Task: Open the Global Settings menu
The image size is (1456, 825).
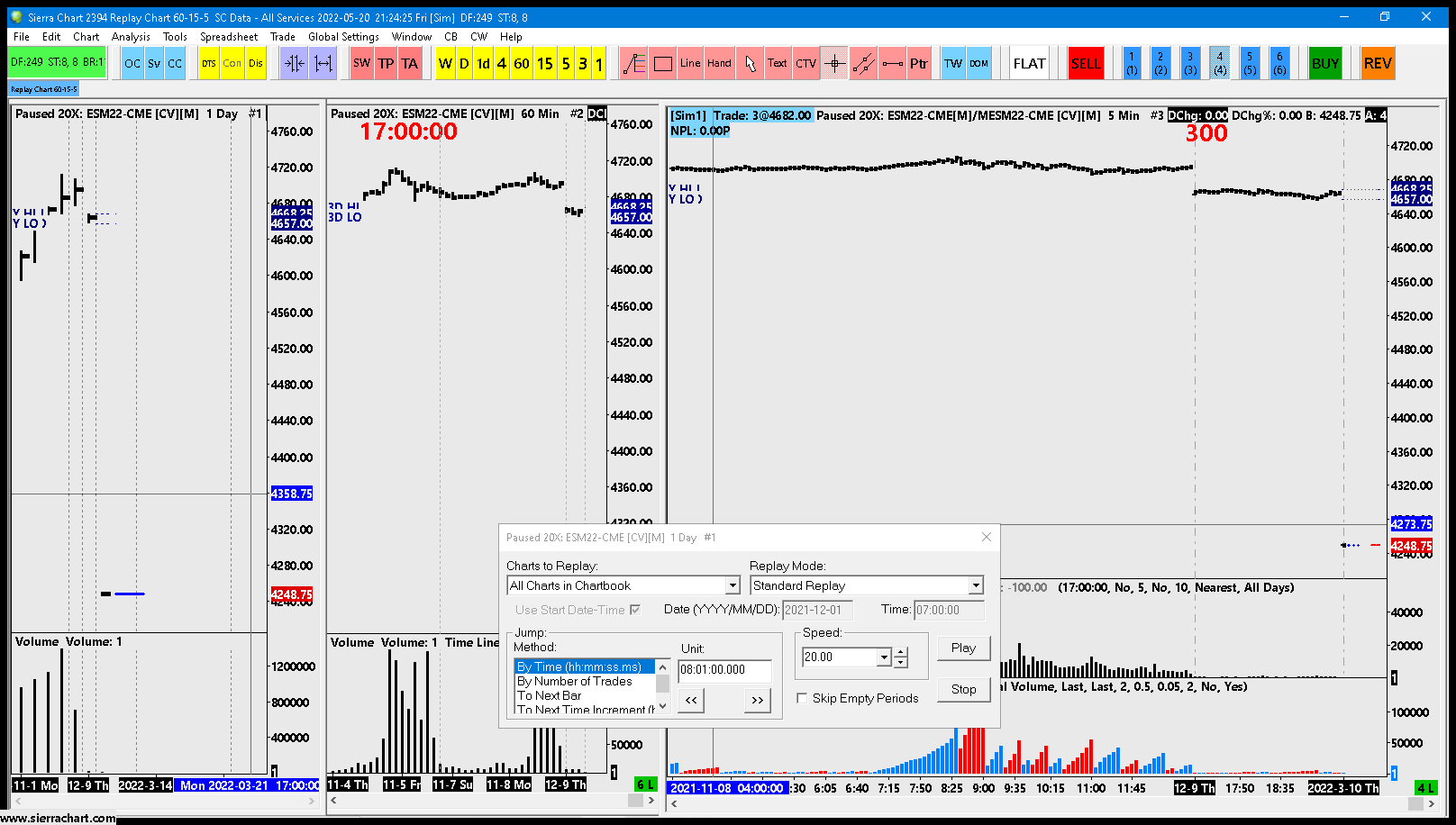Action: [x=343, y=37]
